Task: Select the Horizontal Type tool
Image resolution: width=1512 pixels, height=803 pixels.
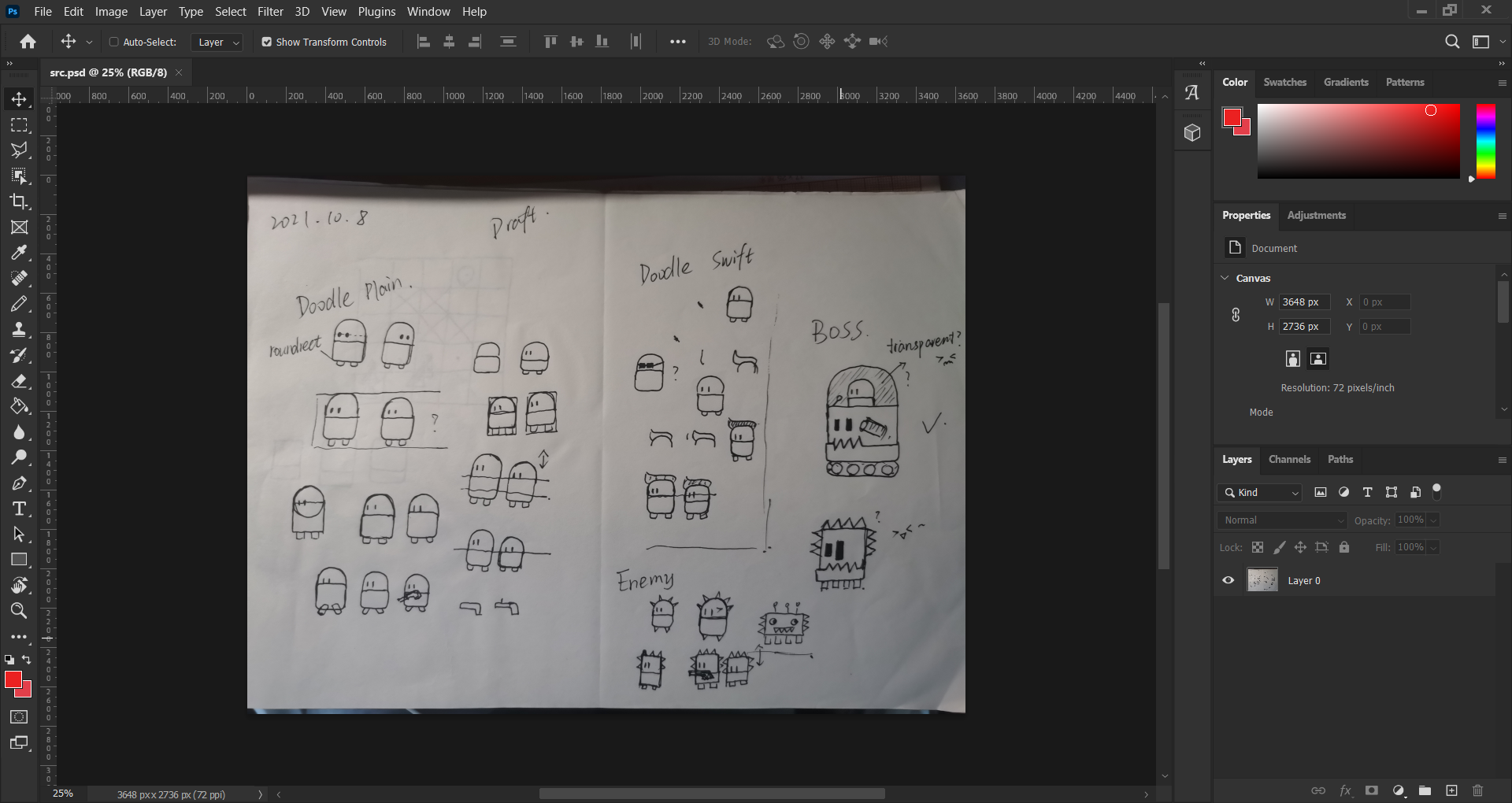Action: [x=19, y=509]
